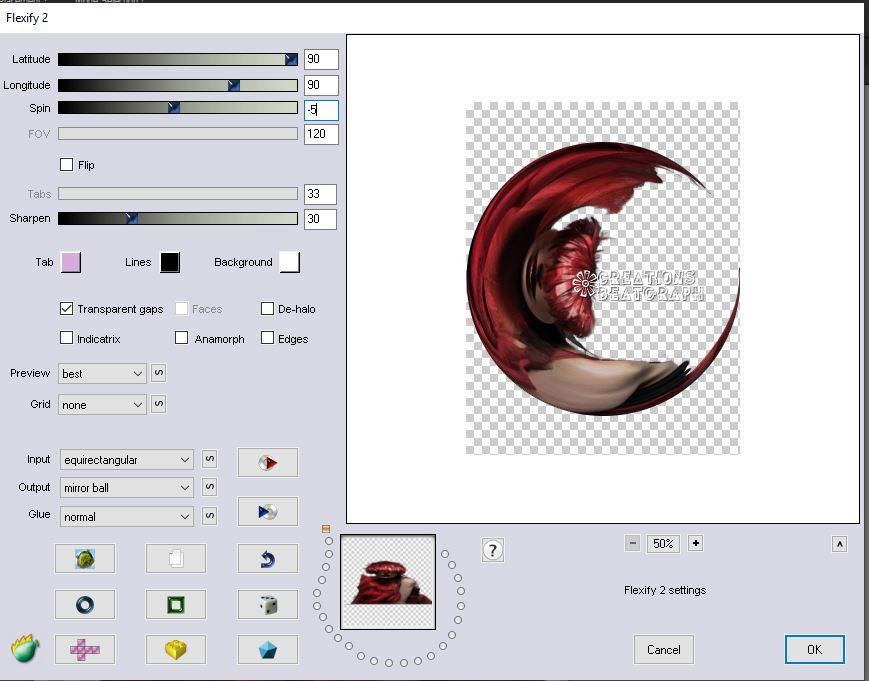
Task: Uncheck Transparent gaps
Action: click(x=67, y=309)
